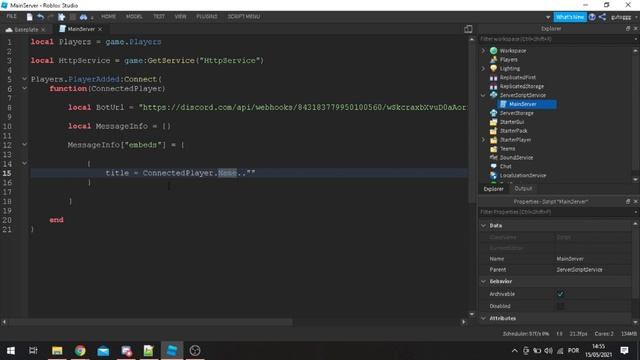Screen dimensions: 640x360
Task: Click the Stop square icon in toolbar
Action: pos(73,17)
